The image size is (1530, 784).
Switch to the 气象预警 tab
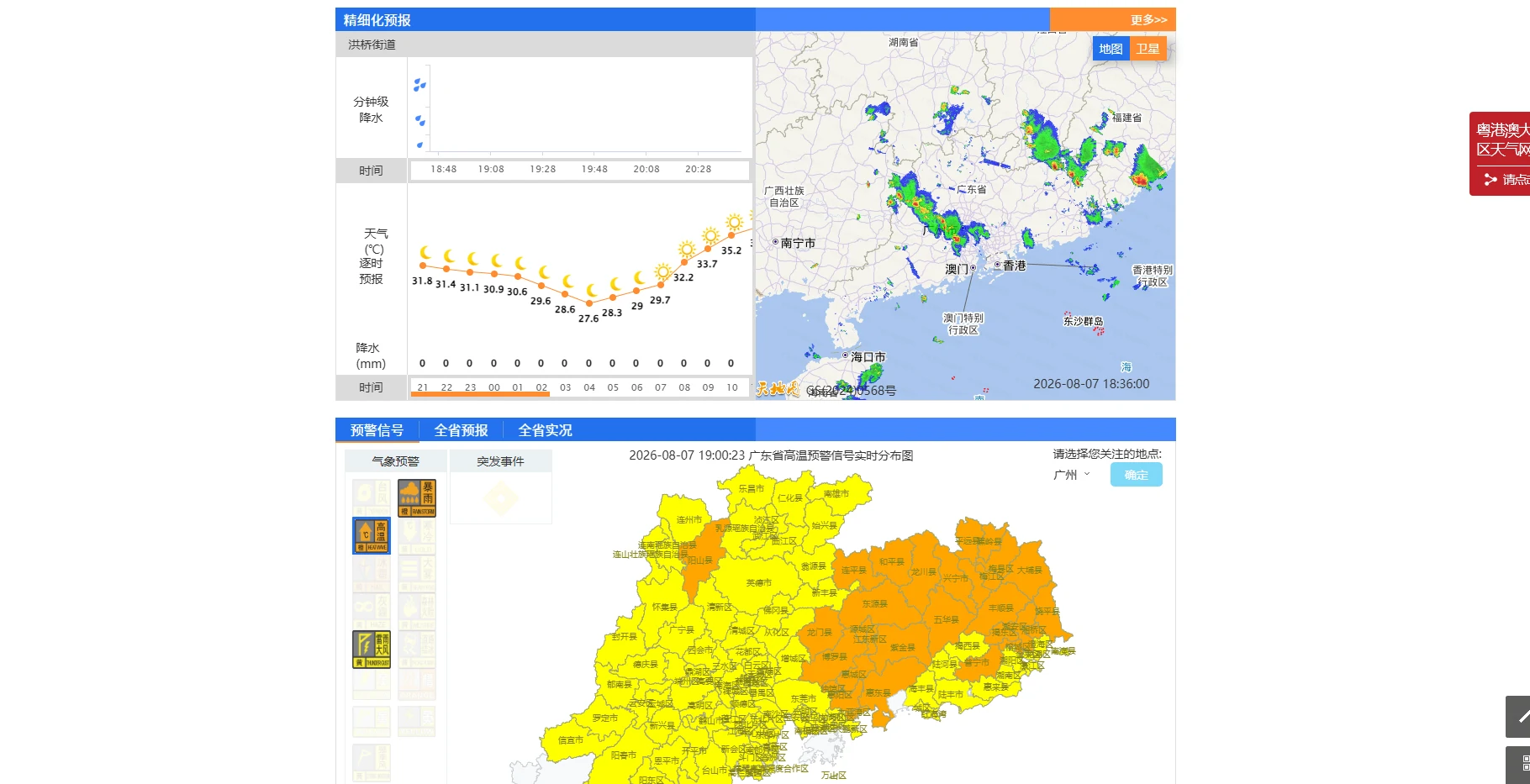click(x=395, y=461)
